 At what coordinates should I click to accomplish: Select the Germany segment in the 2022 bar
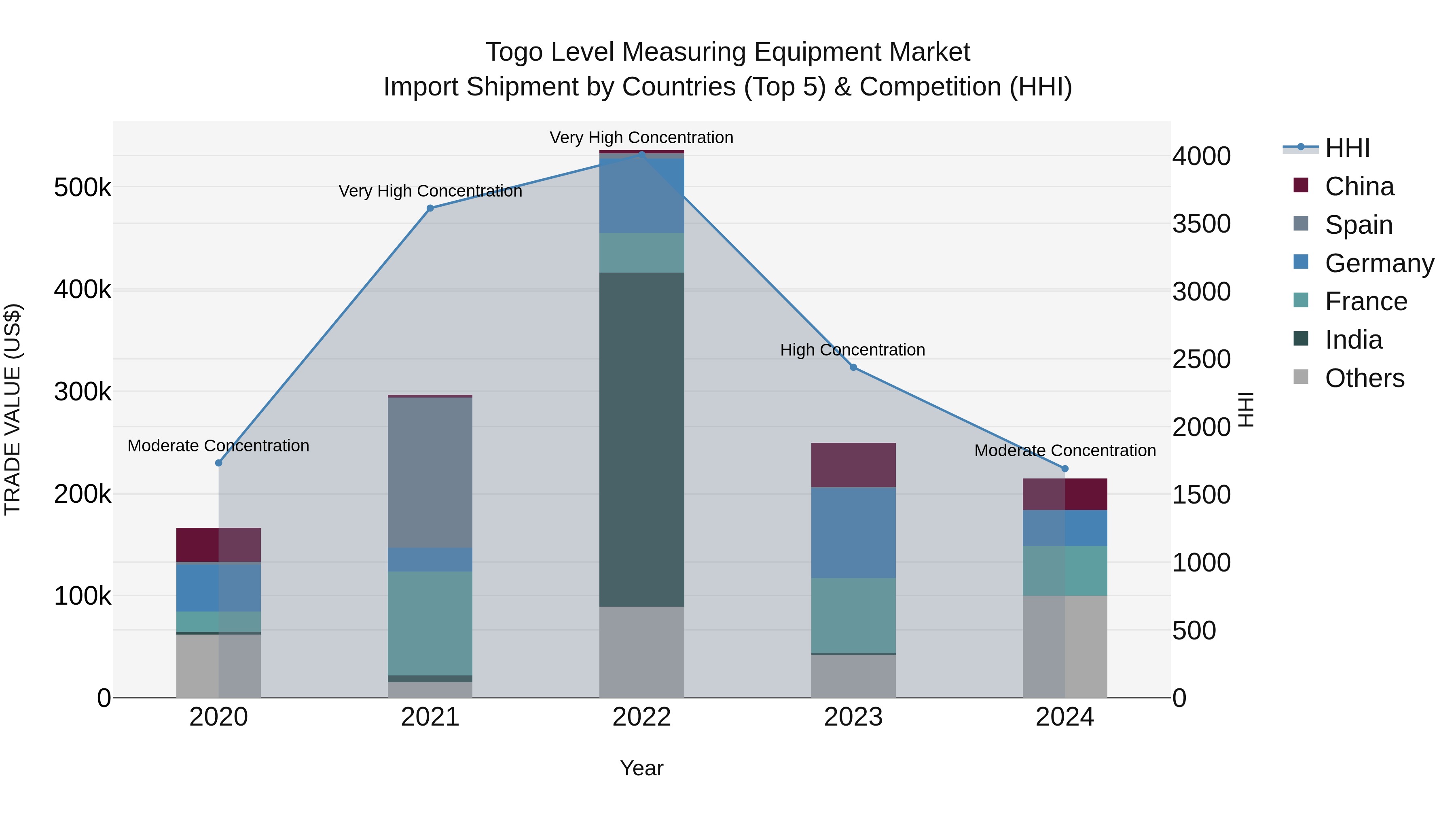tap(641, 196)
